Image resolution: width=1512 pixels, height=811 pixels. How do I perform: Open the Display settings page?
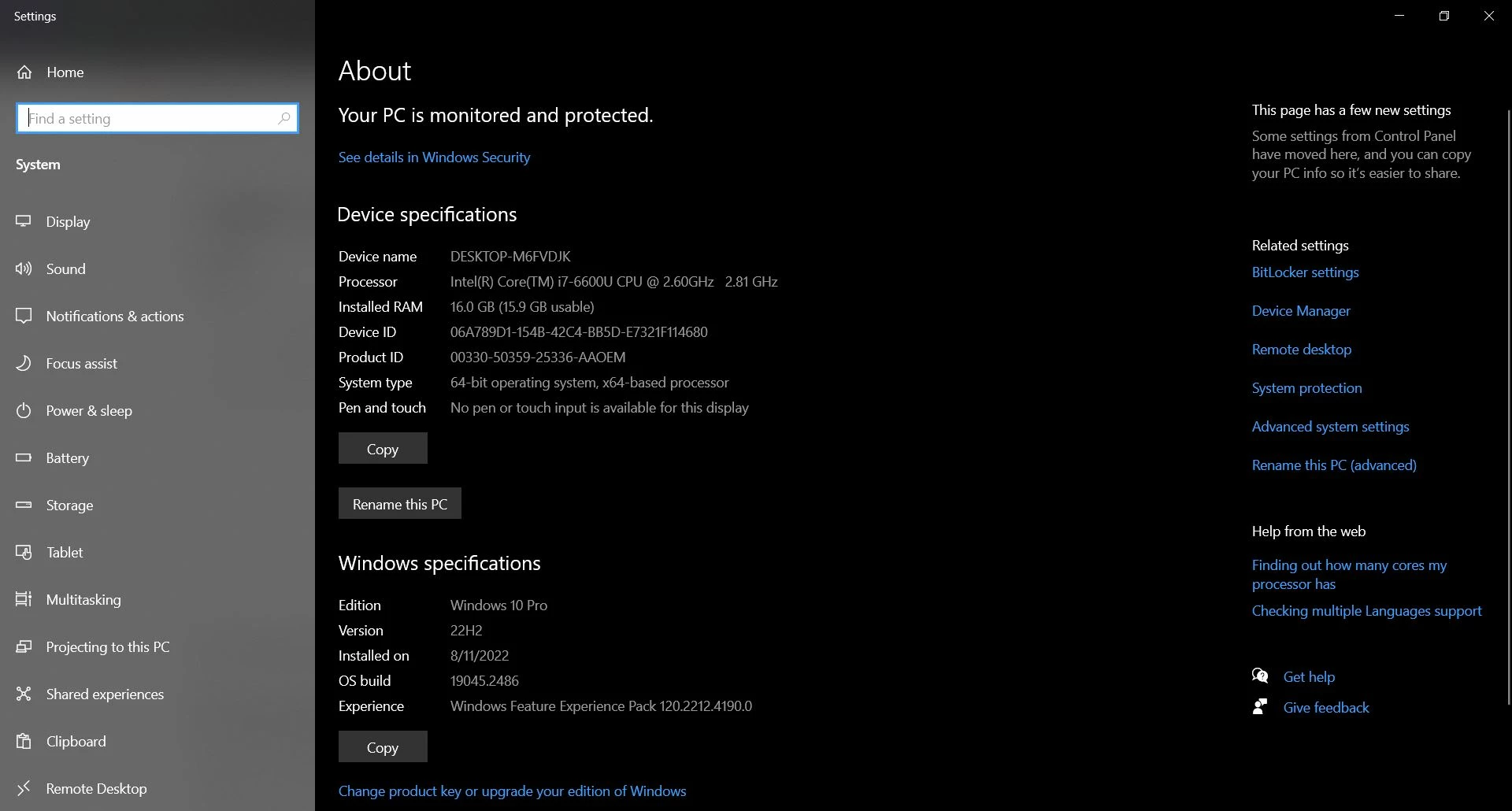[157, 221]
